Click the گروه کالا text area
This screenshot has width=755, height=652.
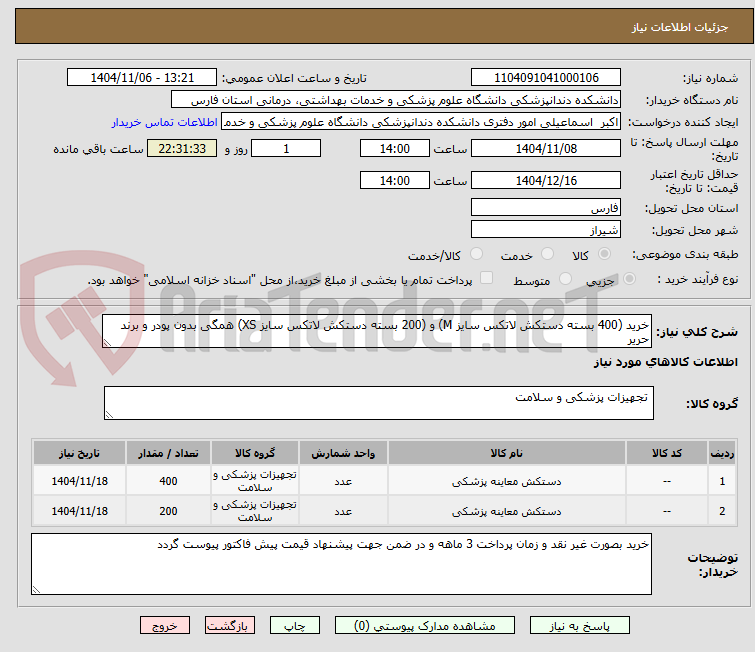point(379,403)
